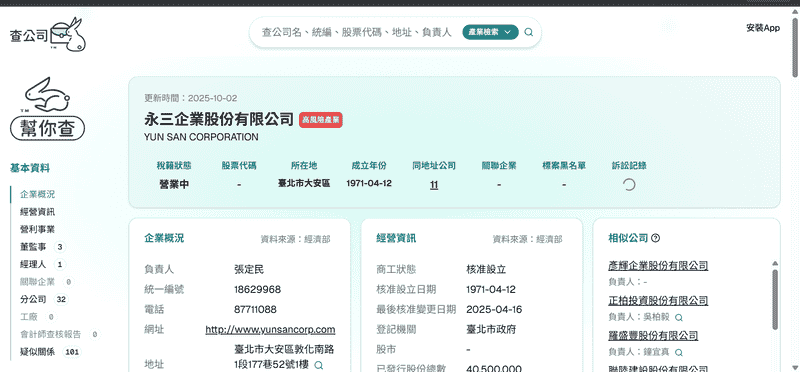Click similar companies list scrollbar
This screenshot has height=372, width=800.
[775, 300]
